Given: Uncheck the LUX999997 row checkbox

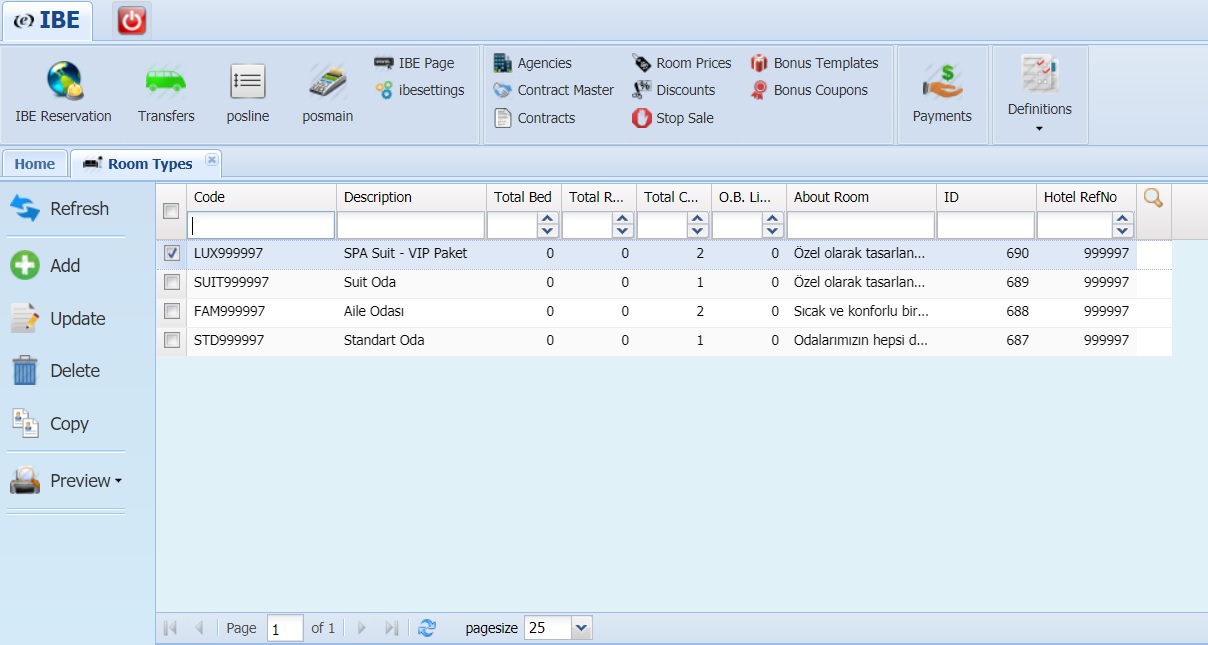Looking at the screenshot, I should click(171, 254).
